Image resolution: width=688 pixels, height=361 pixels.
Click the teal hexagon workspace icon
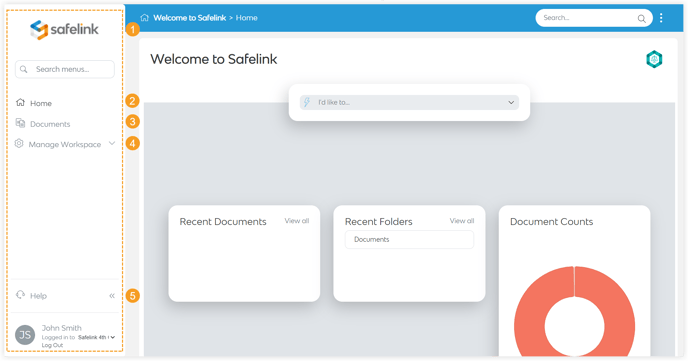654,59
